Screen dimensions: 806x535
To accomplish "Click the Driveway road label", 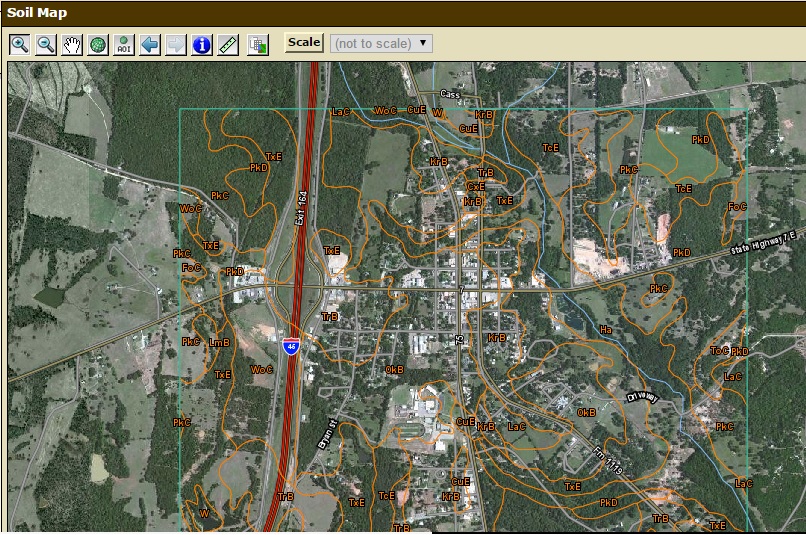I will pyautogui.click(x=643, y=398).
